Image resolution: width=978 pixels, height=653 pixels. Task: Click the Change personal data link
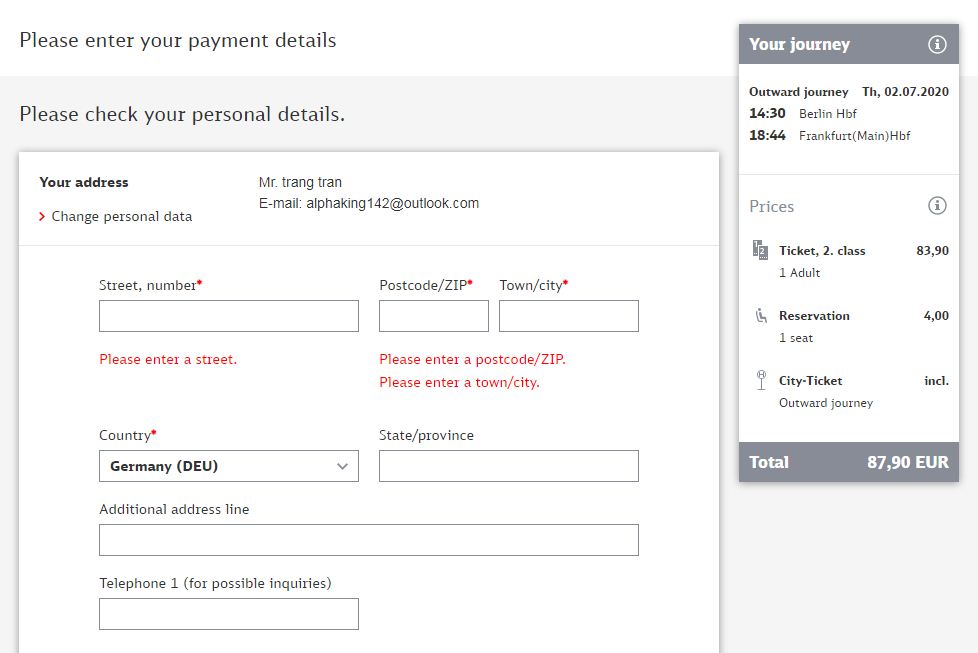pos(122,217)
